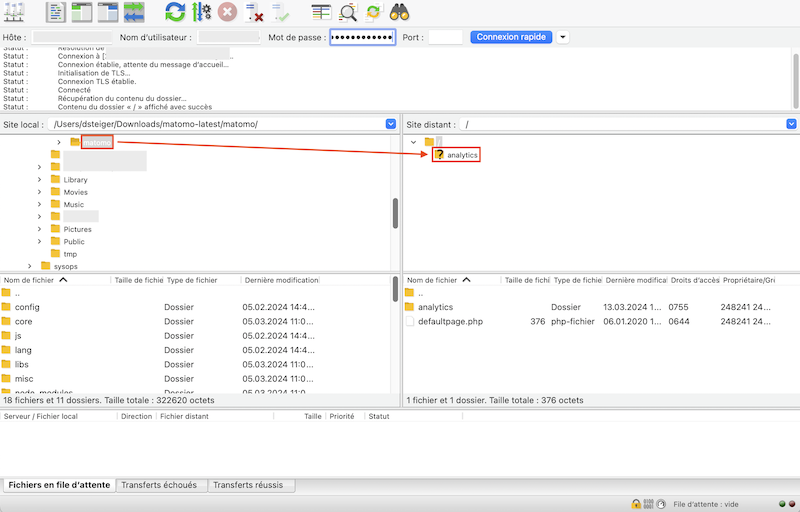Sort remote list by Droits d'accès
800x512 pixels.
pos(694,280)
